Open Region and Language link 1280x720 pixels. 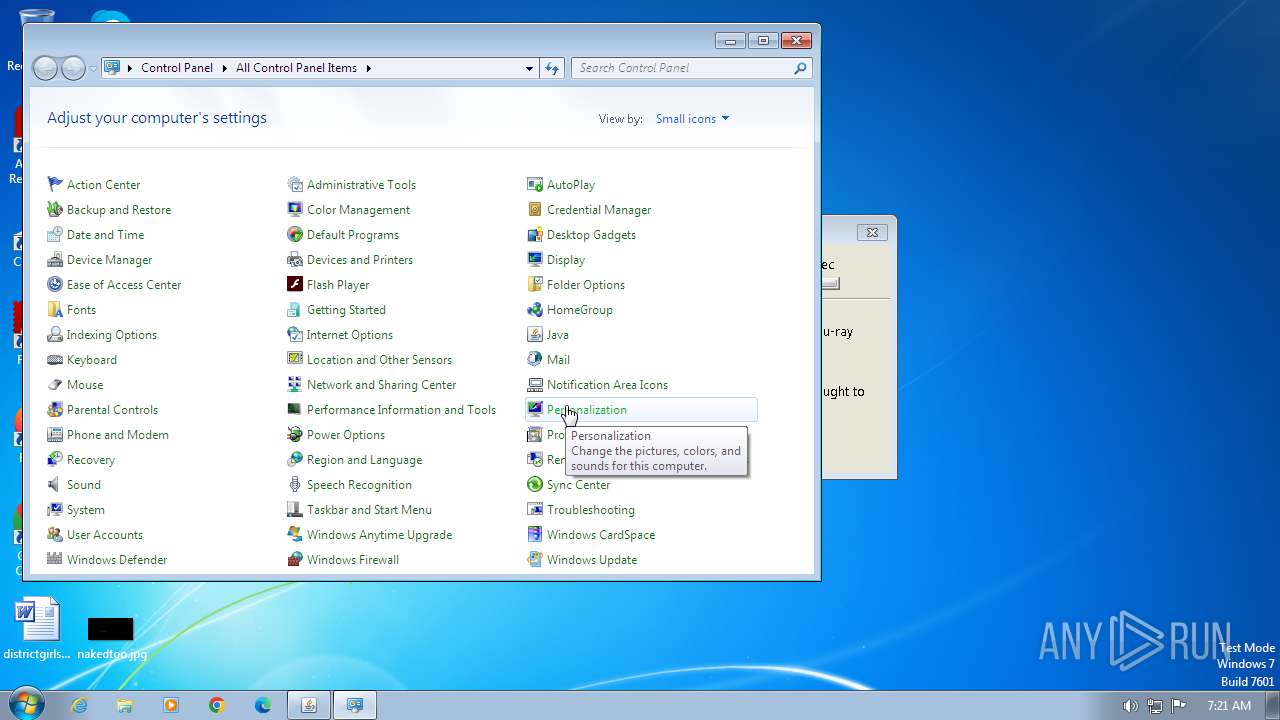[364, 459]
